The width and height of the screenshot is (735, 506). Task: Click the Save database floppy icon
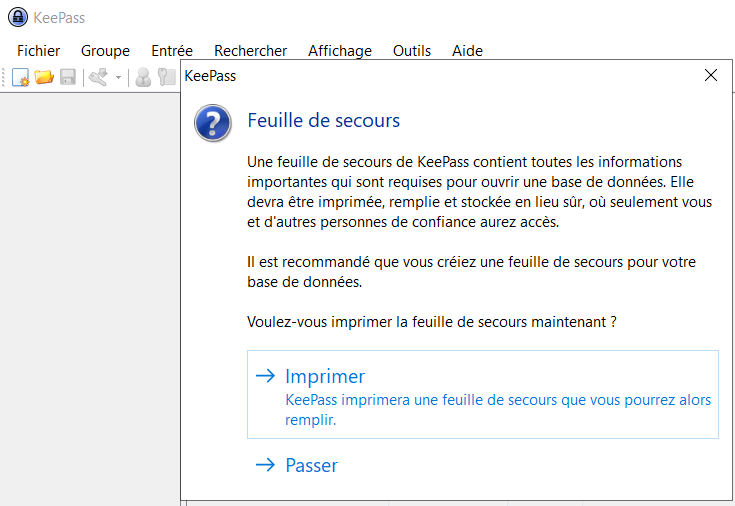(68, 78)
